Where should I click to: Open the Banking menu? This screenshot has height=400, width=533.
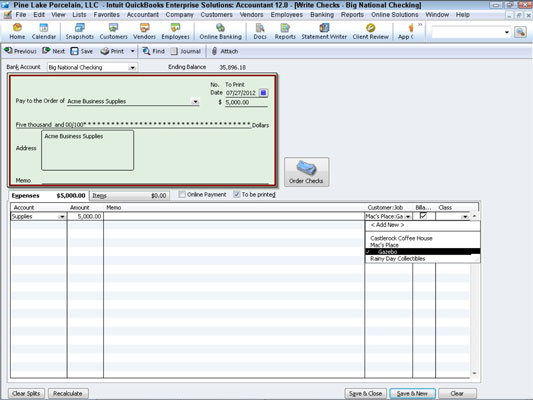(x=322, y=15)
